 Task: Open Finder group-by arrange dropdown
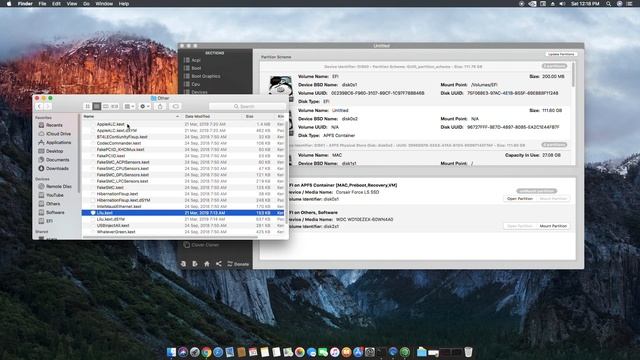click(x=129, y=107)
